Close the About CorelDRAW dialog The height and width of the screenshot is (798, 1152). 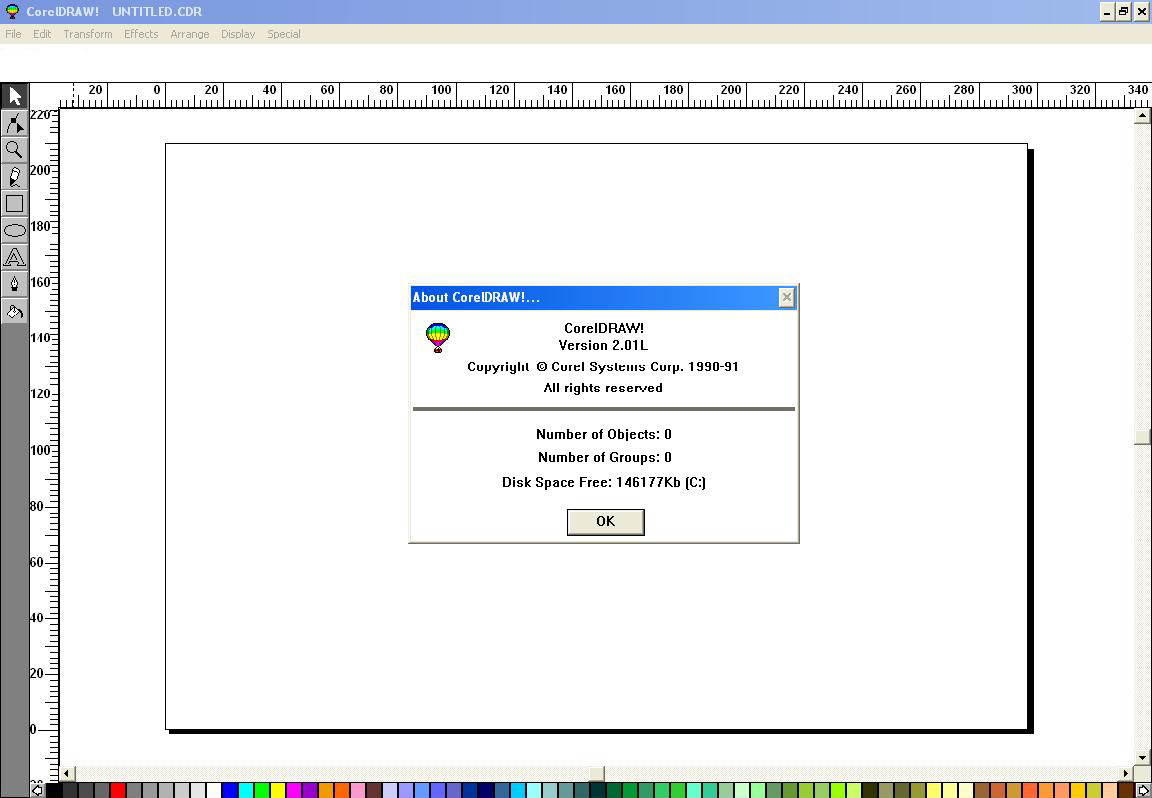coord(786,297)
